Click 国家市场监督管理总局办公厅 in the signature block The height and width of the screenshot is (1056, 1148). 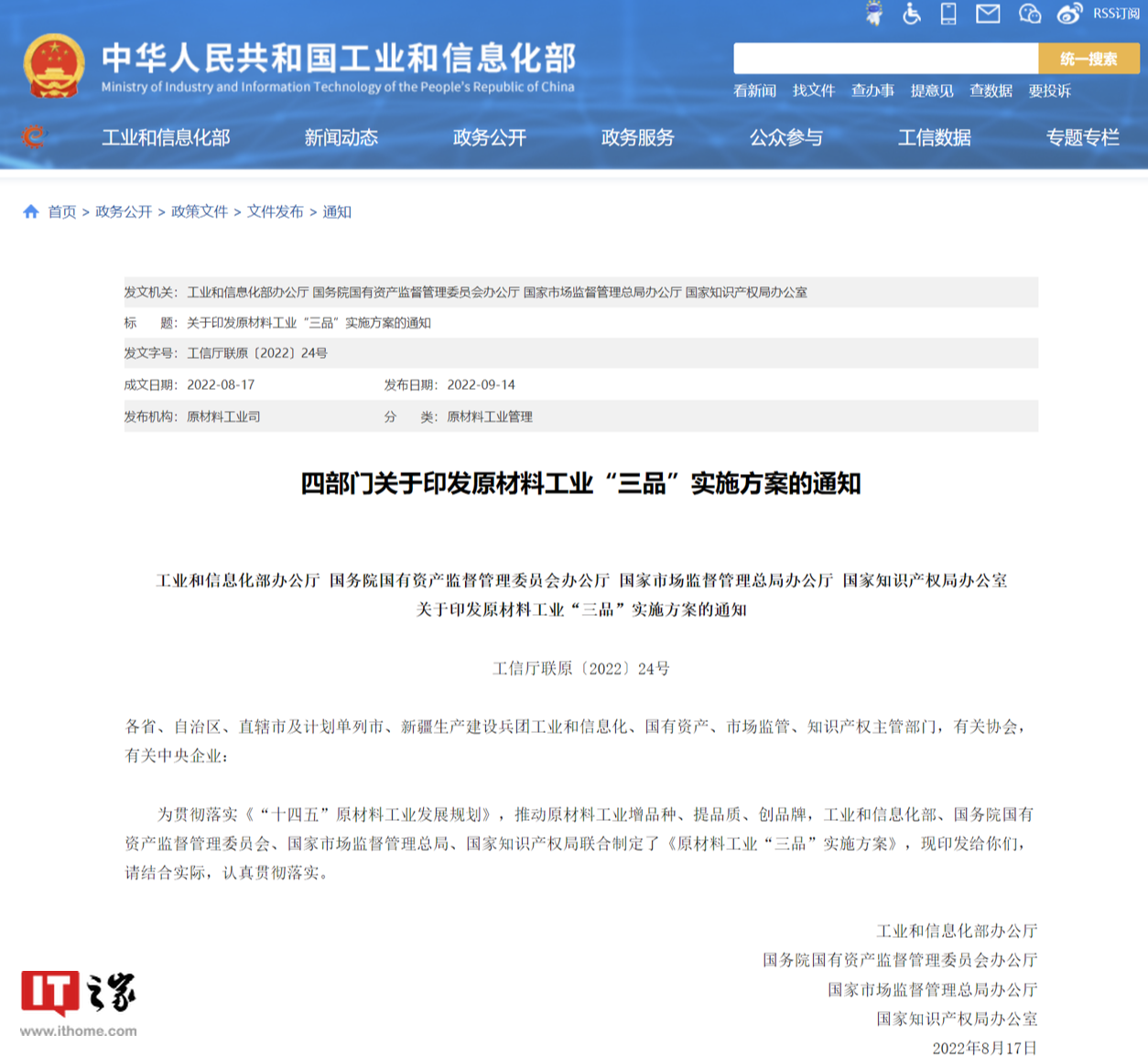932,989
